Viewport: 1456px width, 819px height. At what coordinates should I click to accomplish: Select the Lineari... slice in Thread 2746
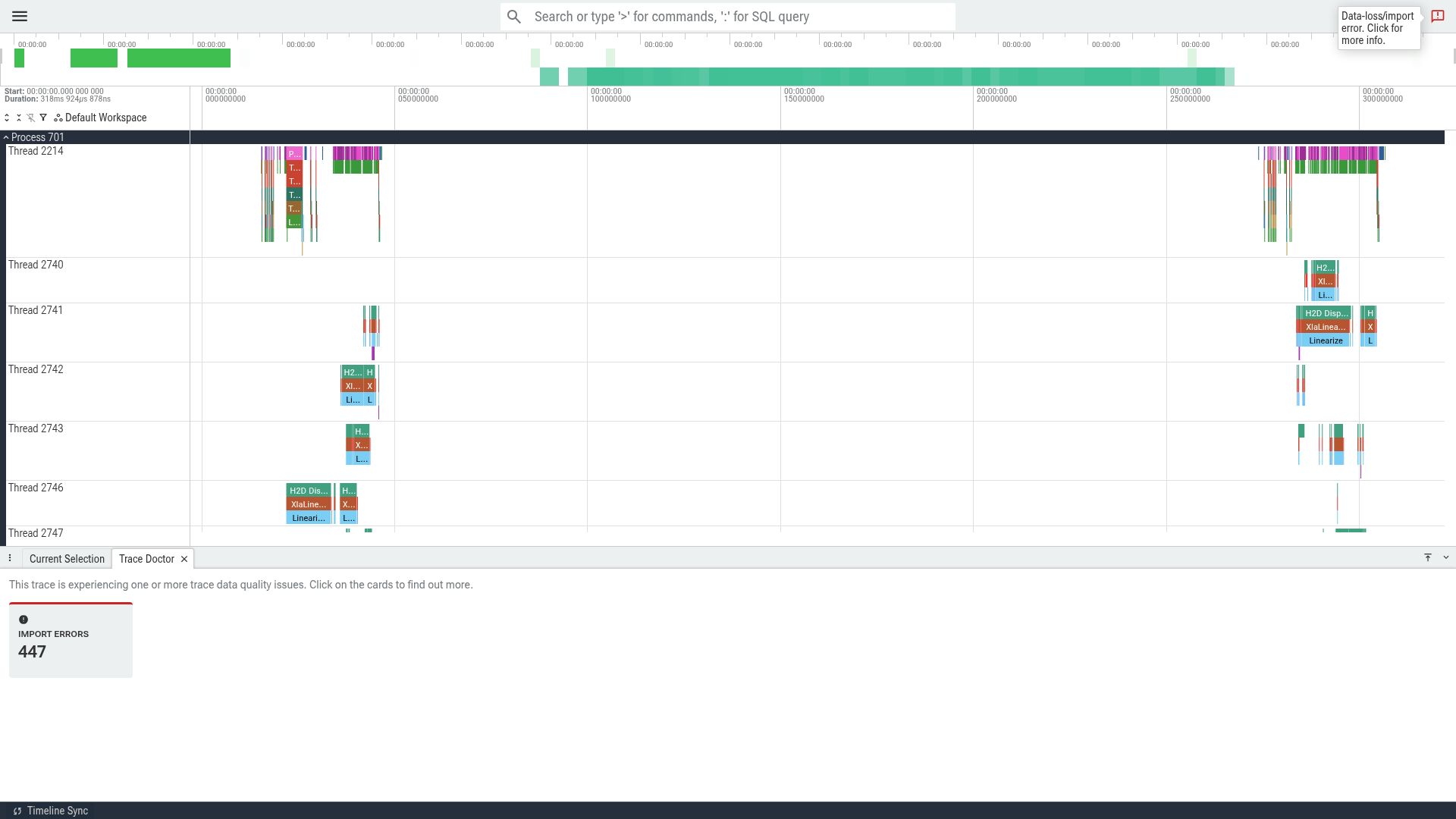pos(308,518)
